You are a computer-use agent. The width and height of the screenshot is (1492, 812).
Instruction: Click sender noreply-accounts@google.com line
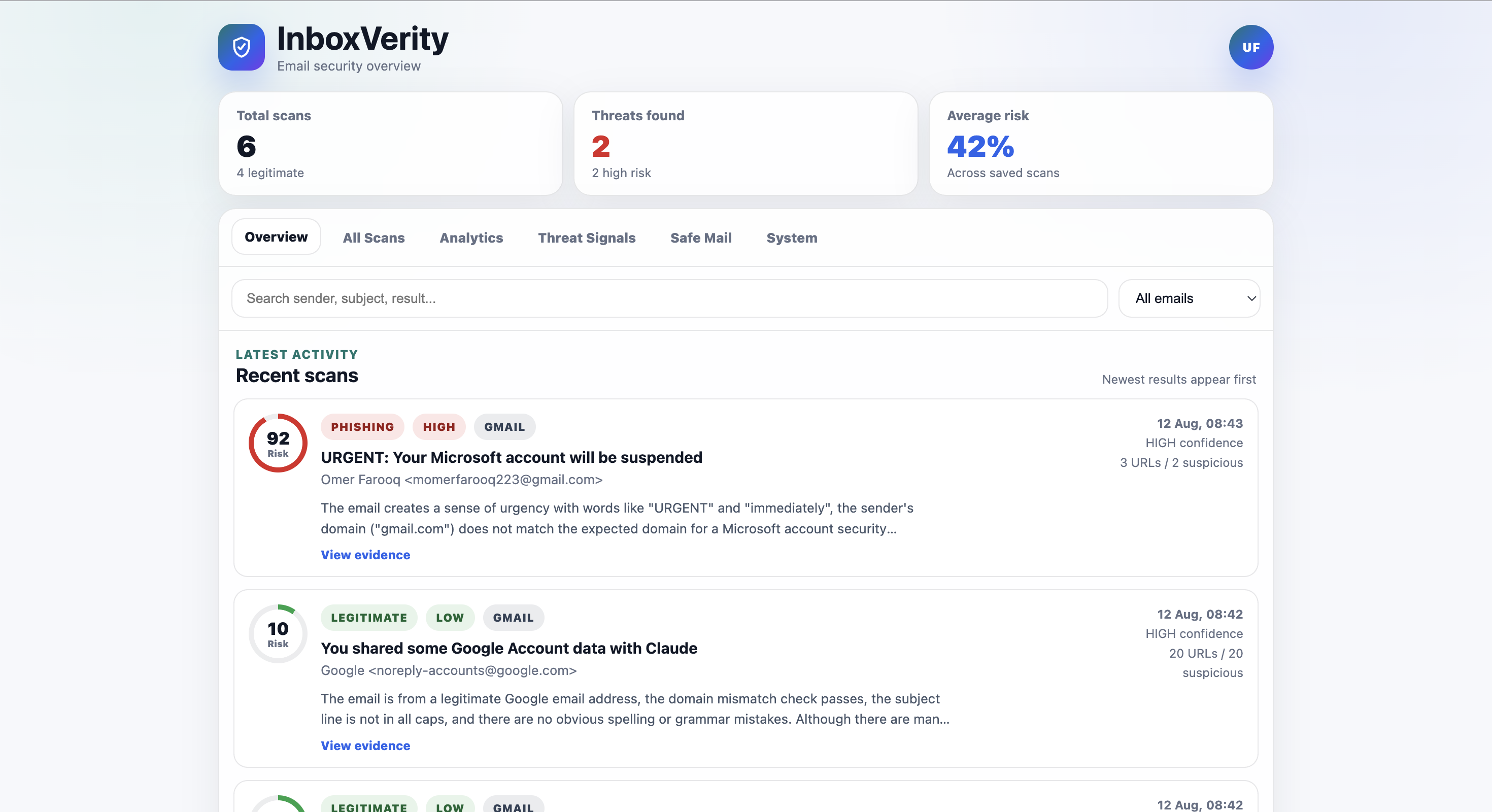click(x=449, y=670)
